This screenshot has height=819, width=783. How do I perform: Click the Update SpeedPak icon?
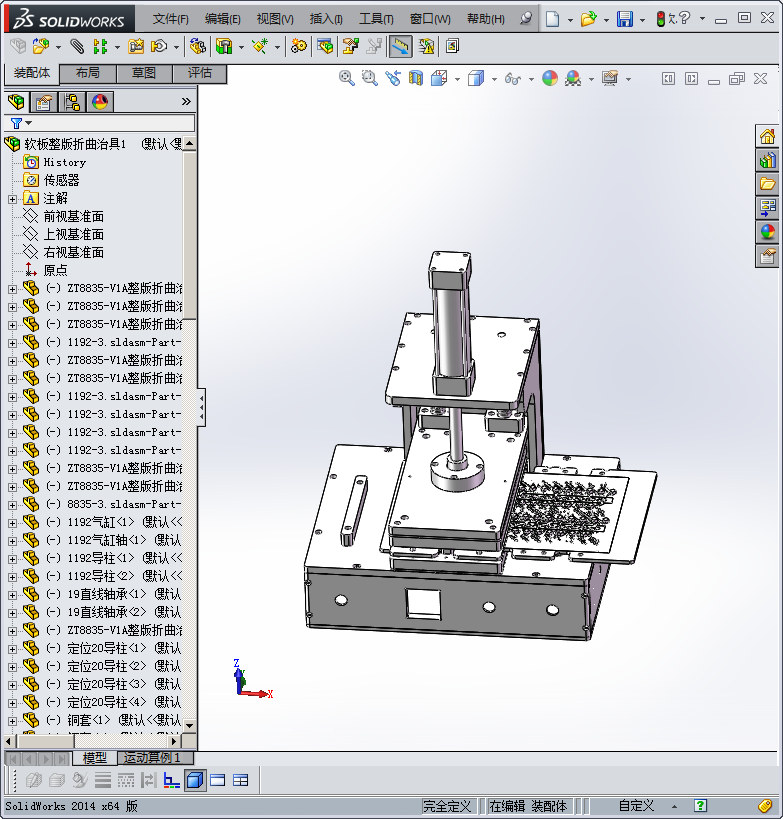tap(426, 46)
